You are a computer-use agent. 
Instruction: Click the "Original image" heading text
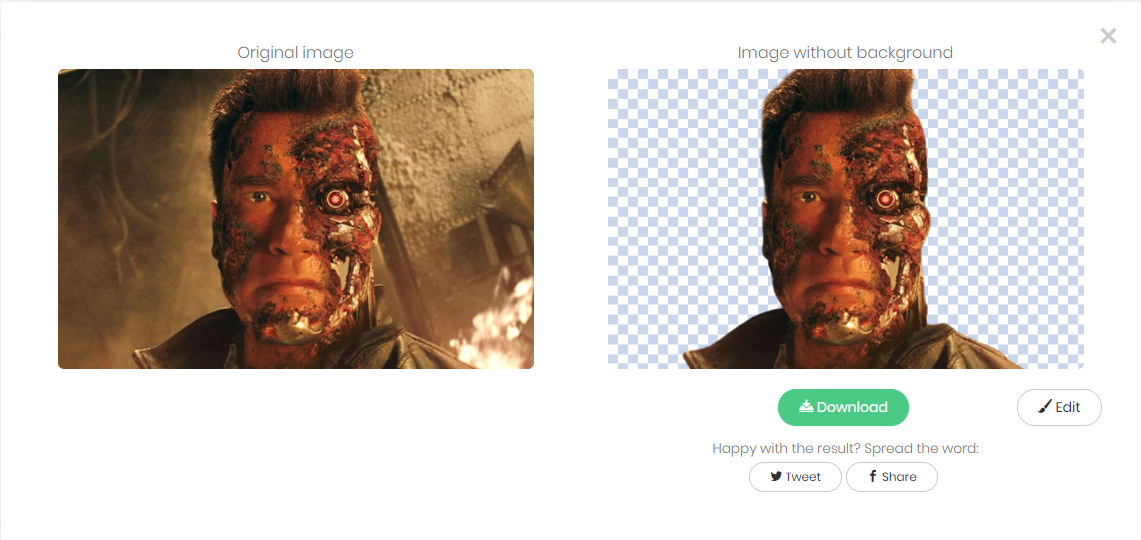(295, 52)
